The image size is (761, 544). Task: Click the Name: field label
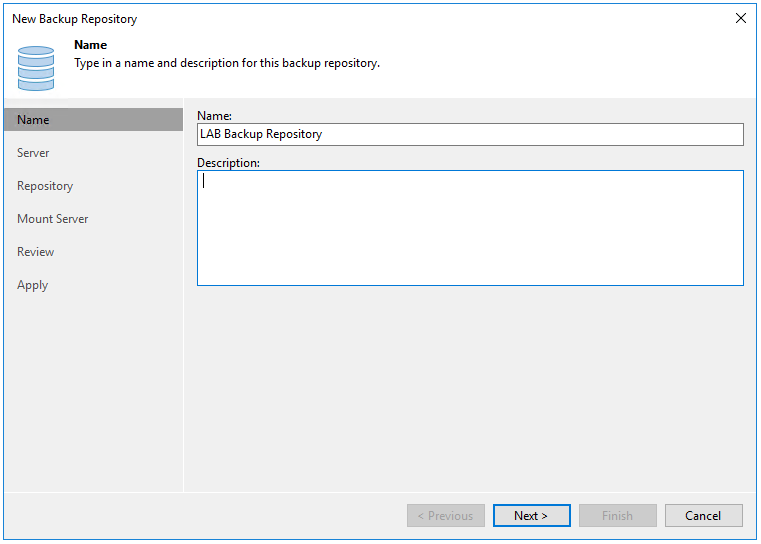pos(214,116)
